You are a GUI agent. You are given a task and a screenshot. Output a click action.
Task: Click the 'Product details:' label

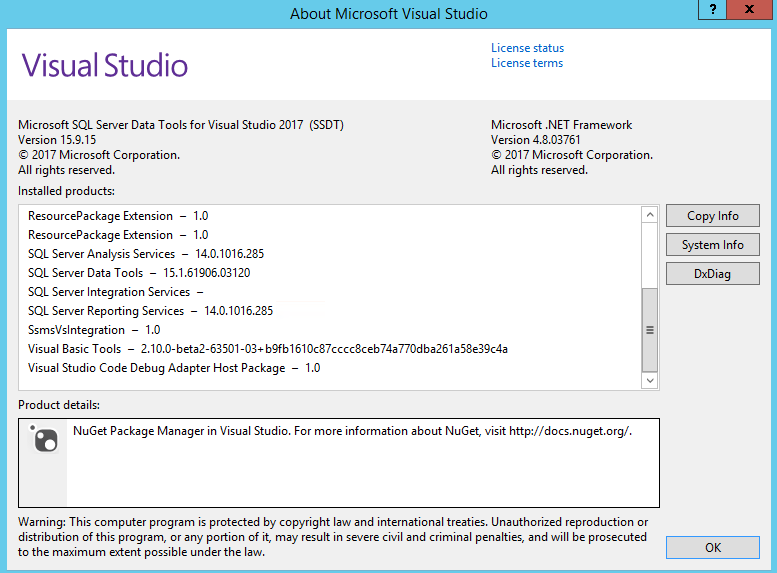click(x=59, y=405)
